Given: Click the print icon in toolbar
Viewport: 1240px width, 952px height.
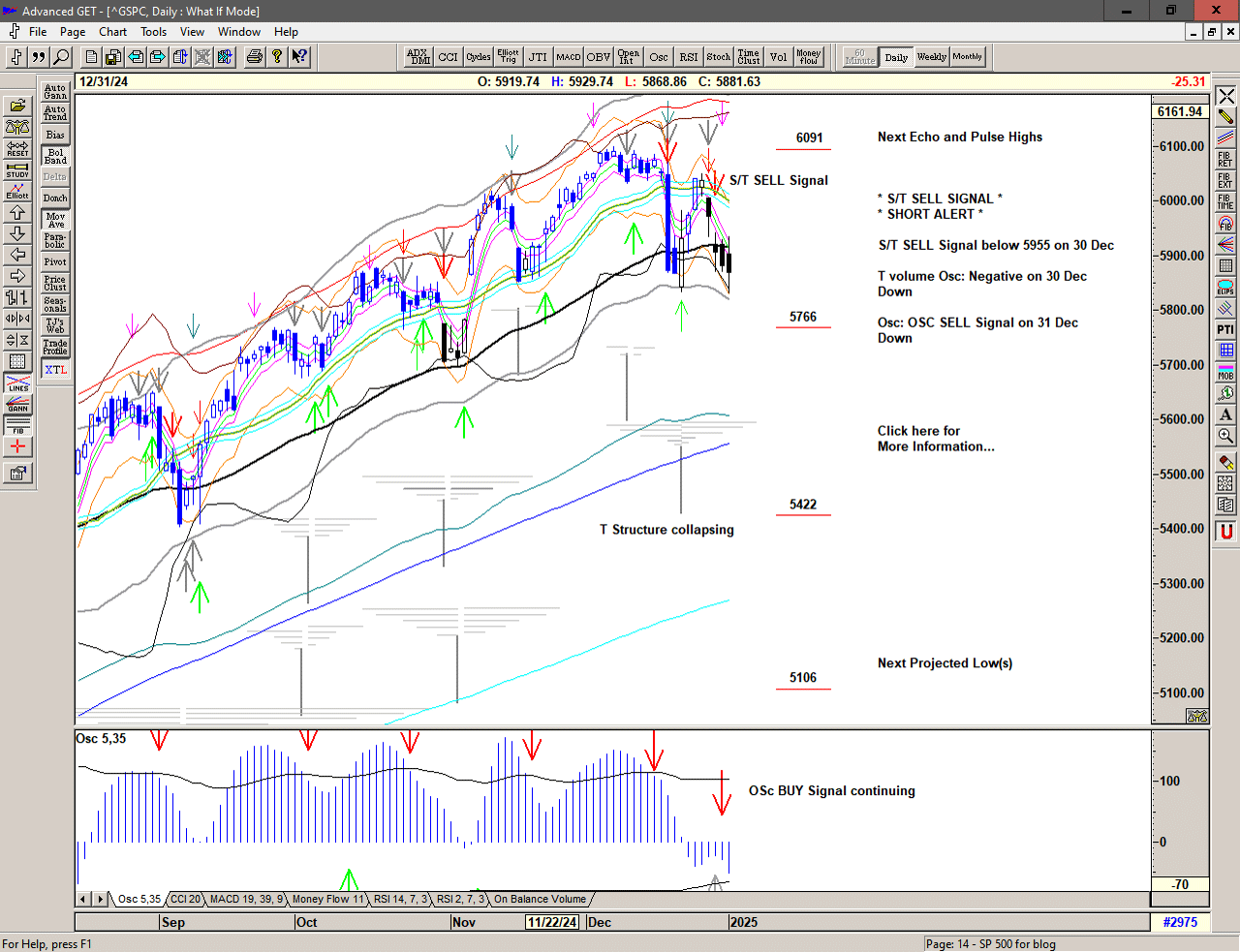Looking at the screenshot, I should (x=254, y=57).
